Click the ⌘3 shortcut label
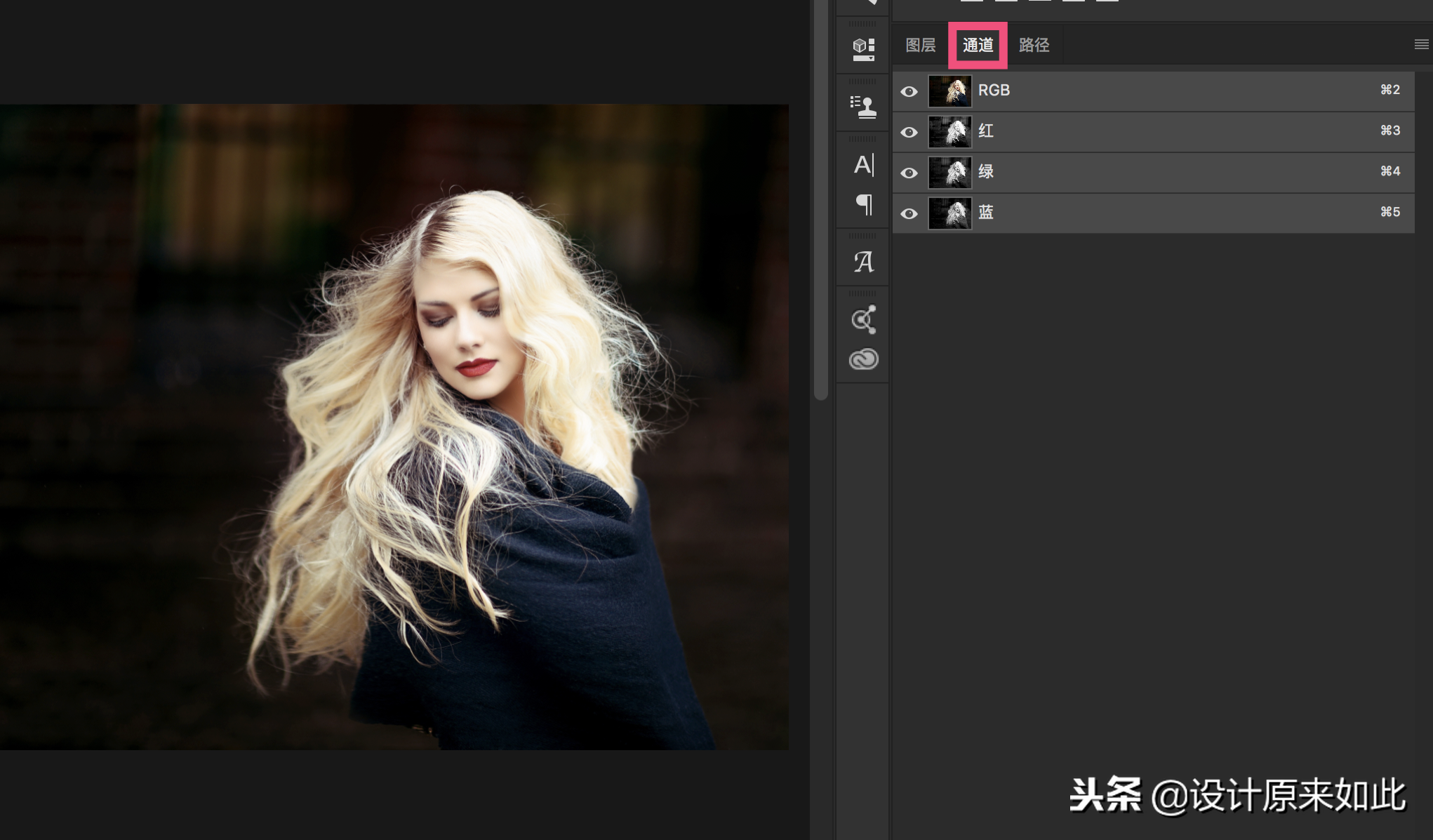This screenshot has width=1433, height=840. 1389,131
